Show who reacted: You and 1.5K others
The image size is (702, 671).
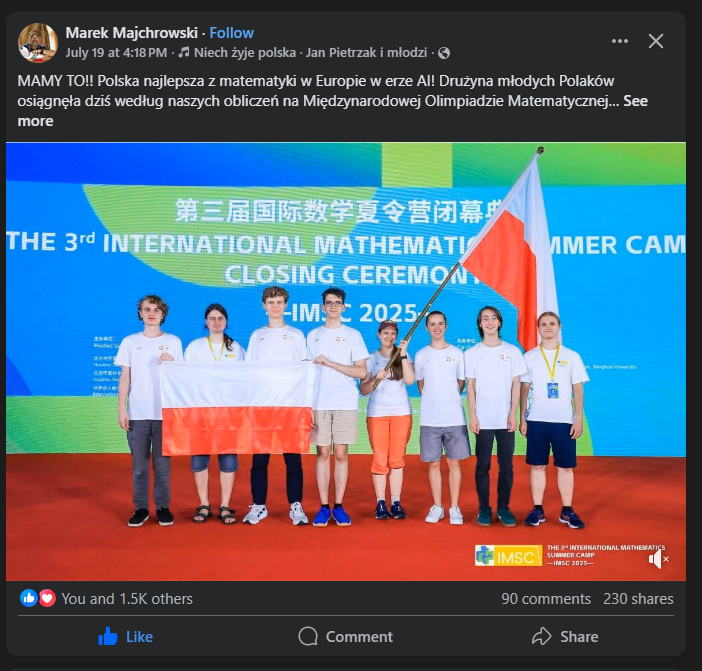click(x=127, y=599)
